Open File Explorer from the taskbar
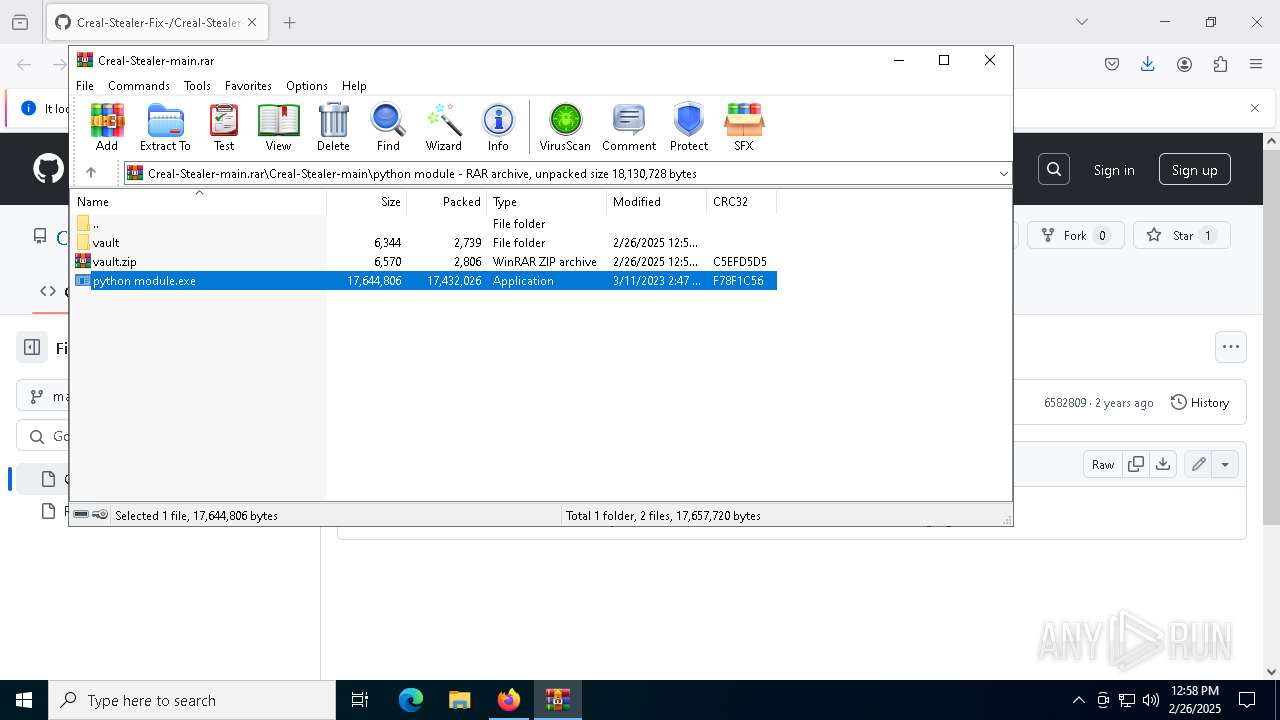The height and width of the screenshot is (720, 1280). 460,700
